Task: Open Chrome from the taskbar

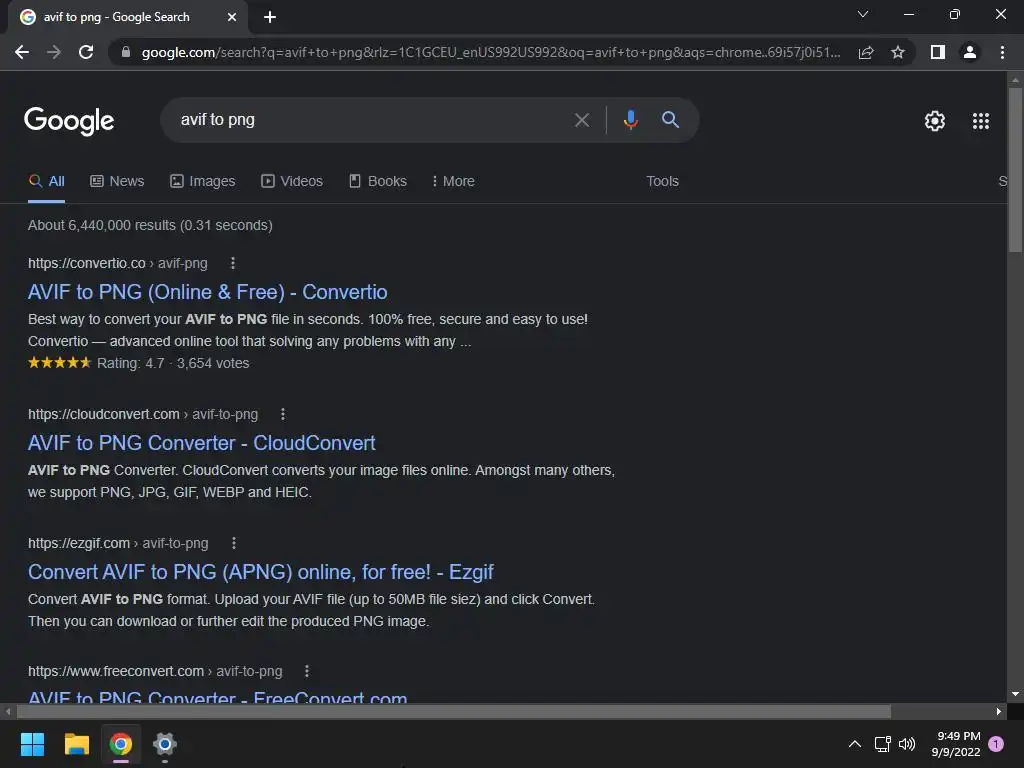Action: tap(121, 744)
